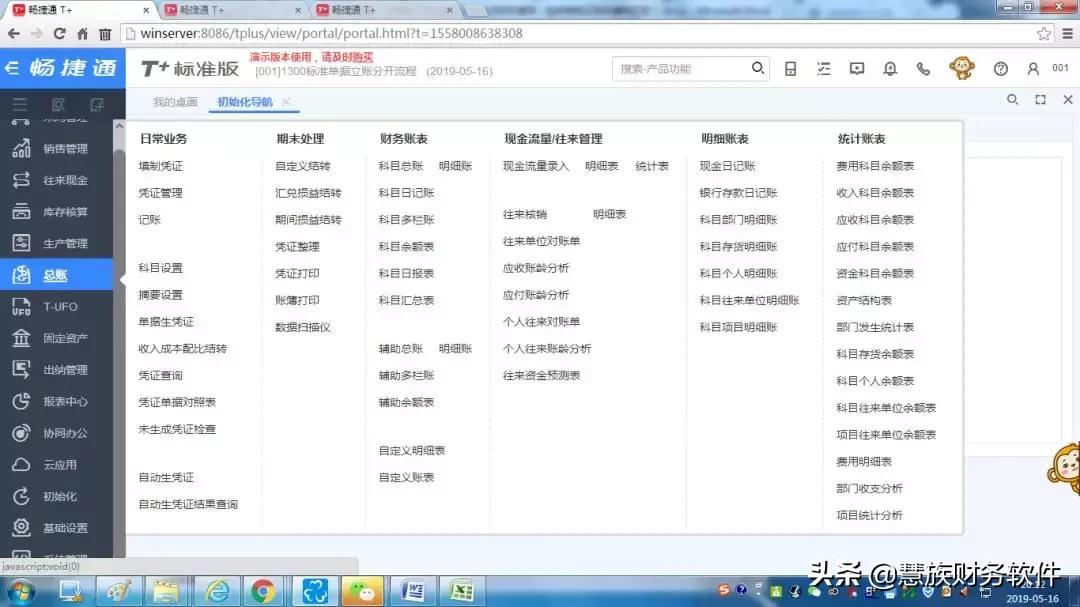Click the message feedback icon in the header

[x=856, y=68]
